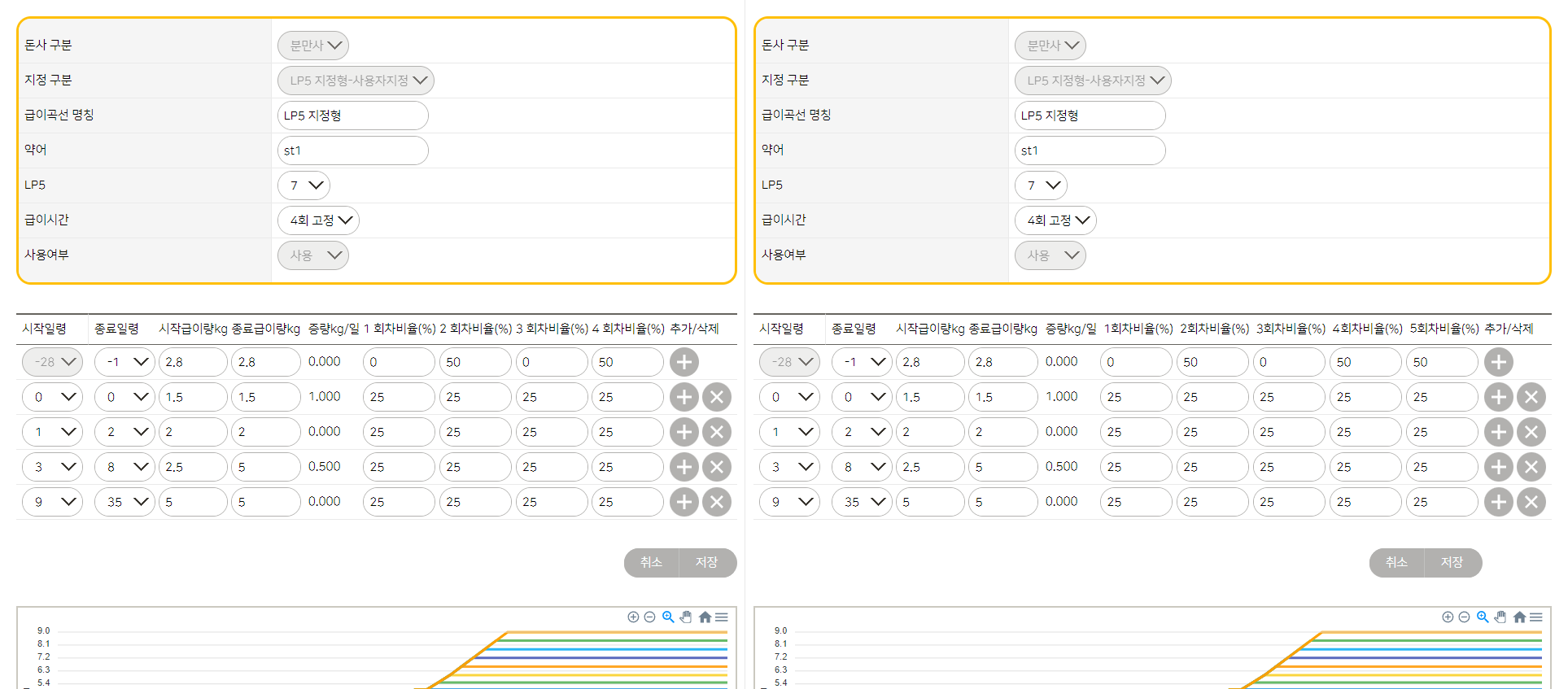Zoom in on left chart

[x=633, y=617]
